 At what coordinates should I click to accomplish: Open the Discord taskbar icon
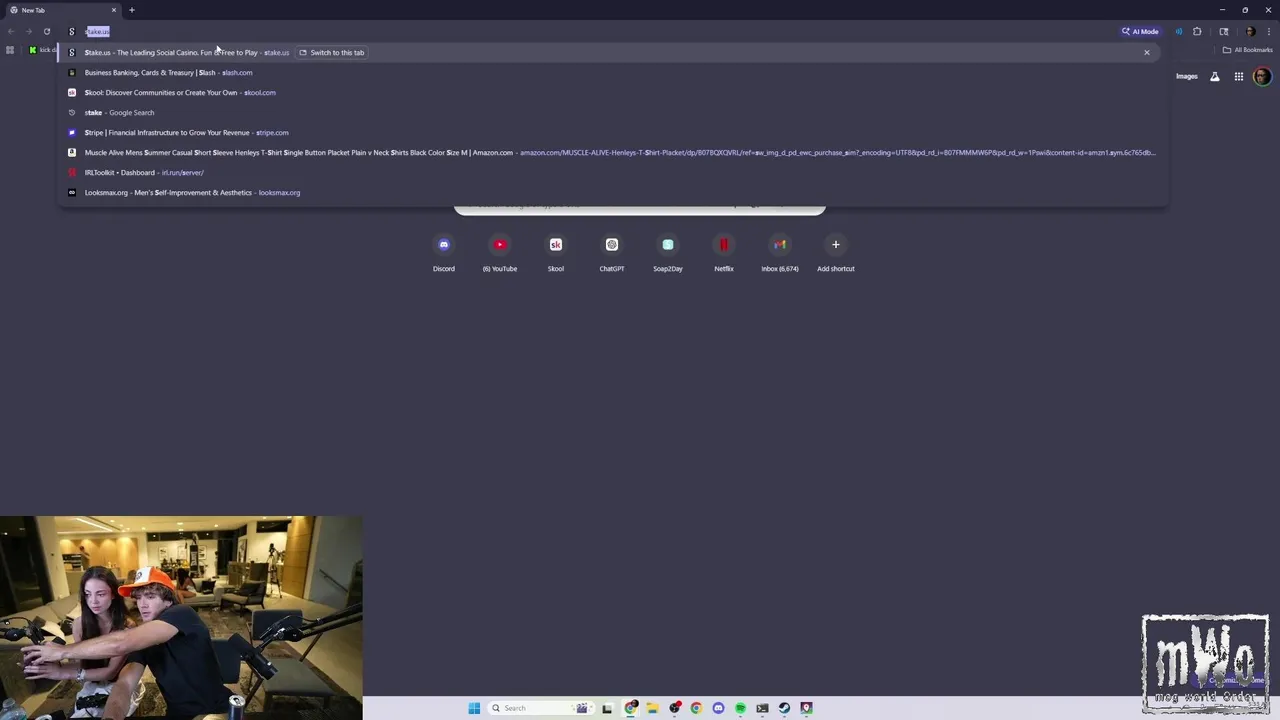[718, 708]
